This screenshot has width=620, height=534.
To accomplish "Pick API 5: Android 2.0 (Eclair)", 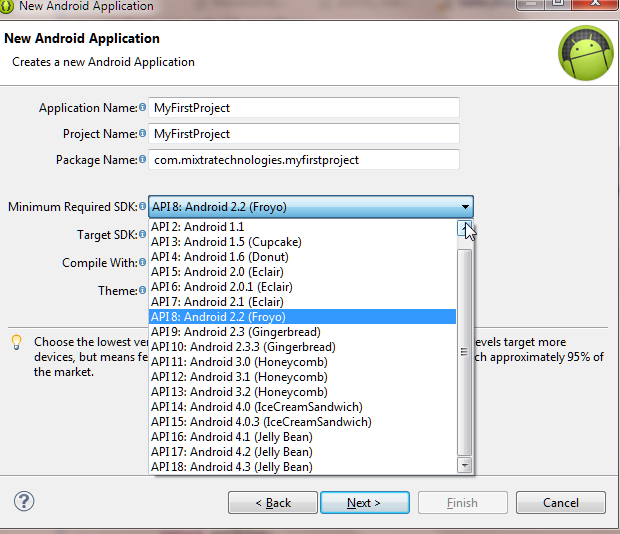I will 302,272.
